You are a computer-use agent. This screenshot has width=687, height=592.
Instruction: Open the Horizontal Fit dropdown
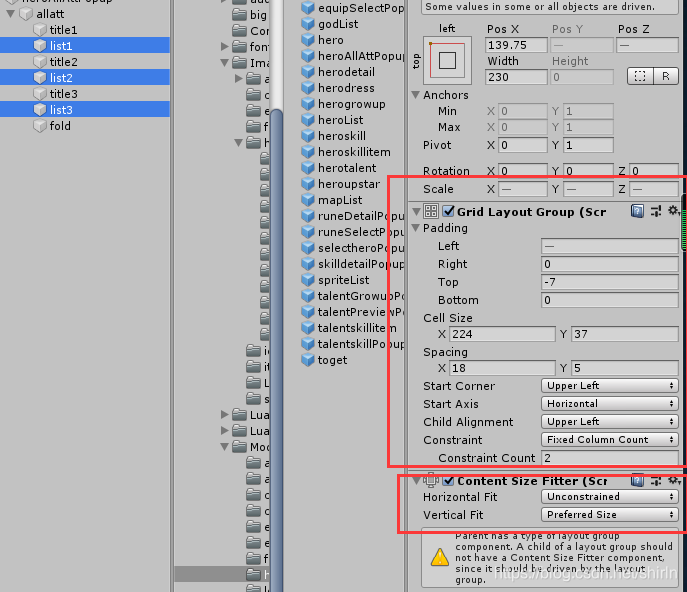click(609, 496)
